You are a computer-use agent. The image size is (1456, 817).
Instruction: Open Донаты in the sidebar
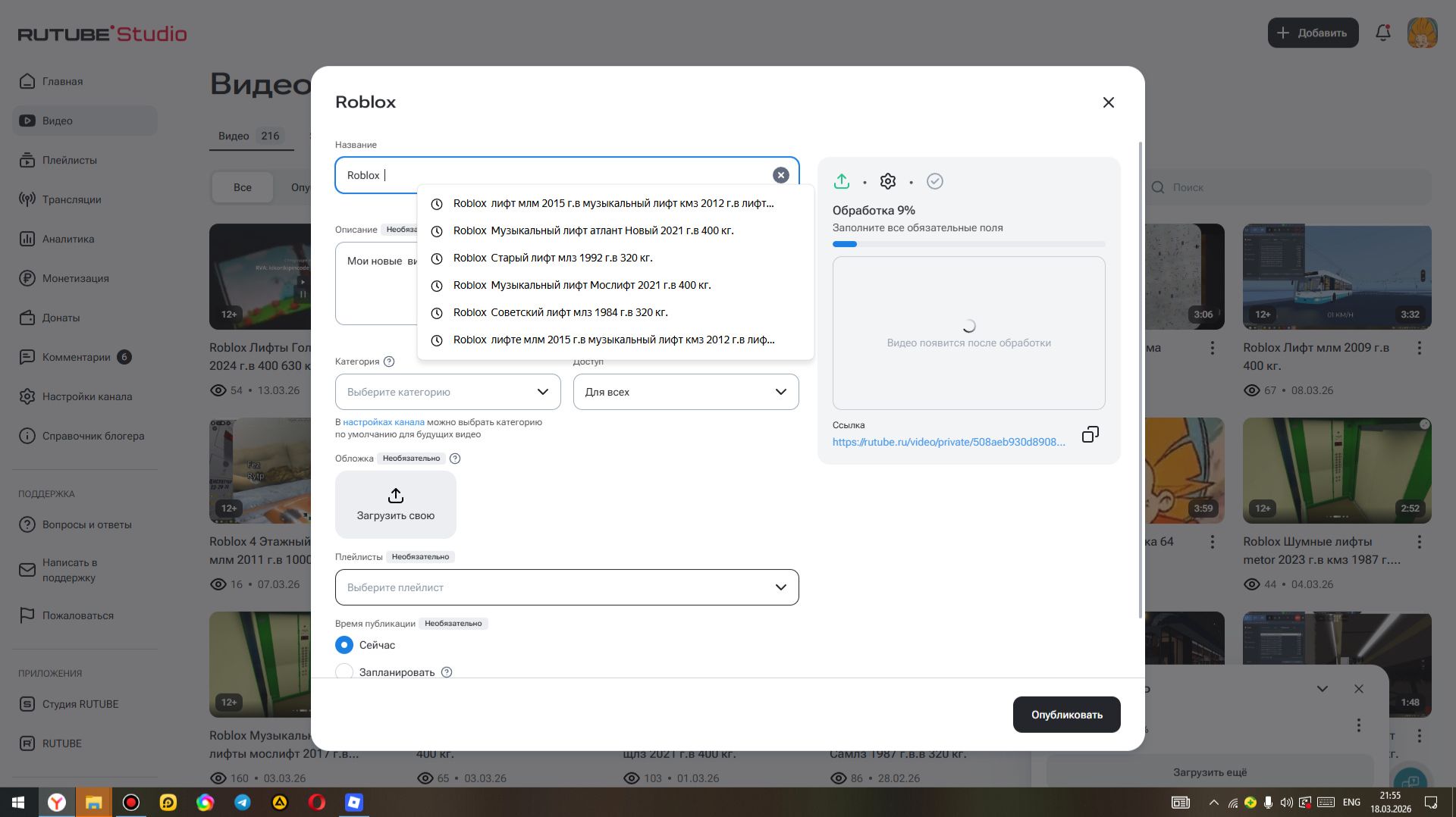click(x=85, y=318)
